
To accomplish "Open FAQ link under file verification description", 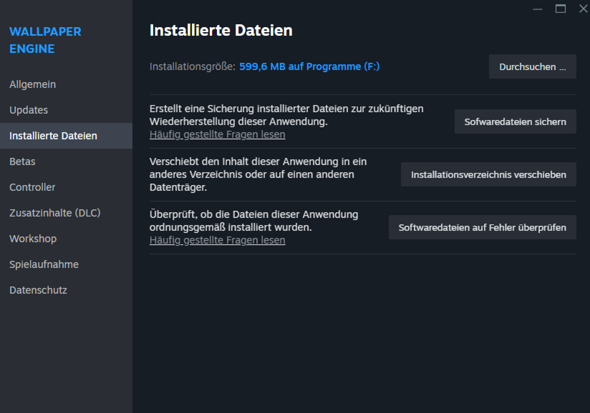I will tap(217, 240).
